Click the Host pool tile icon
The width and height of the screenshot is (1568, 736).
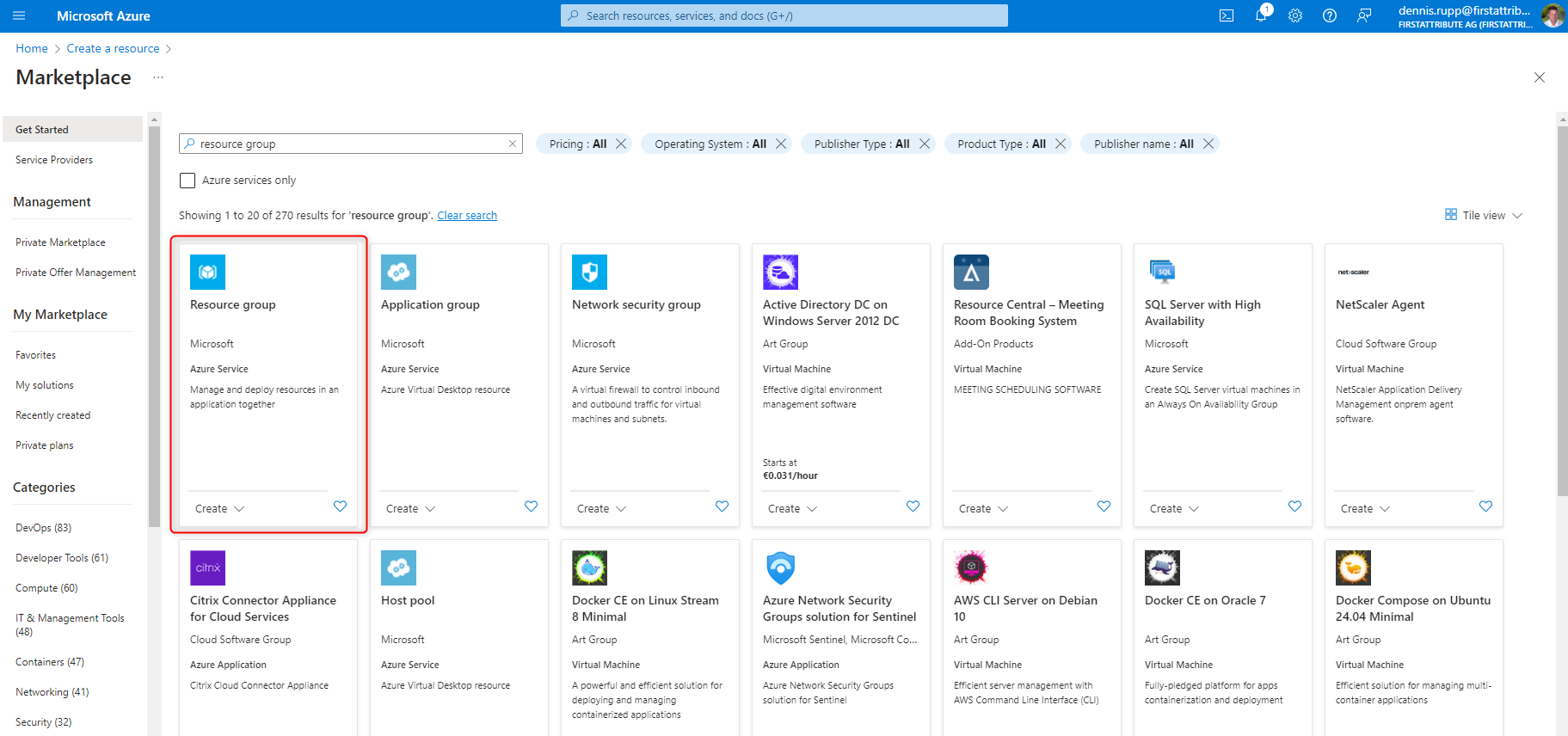(x=398, y=567)
